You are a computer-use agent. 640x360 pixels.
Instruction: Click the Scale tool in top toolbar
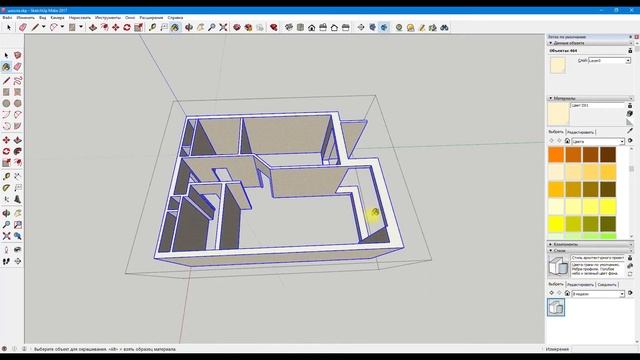pos(138,27)
